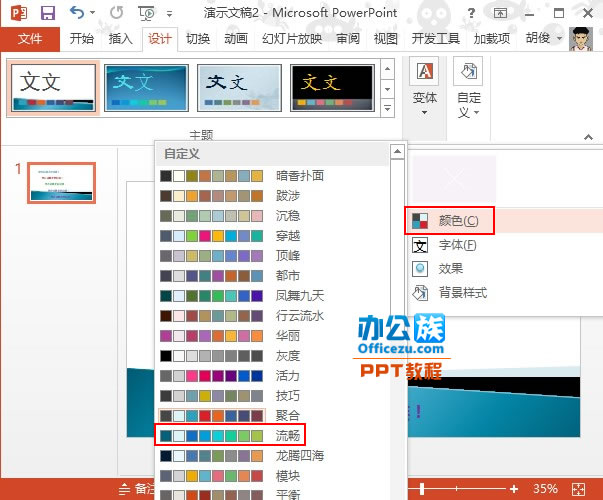Choose the 模块 color scheme
This screenshot has width=603, height=500.
[x=272, y=476]
